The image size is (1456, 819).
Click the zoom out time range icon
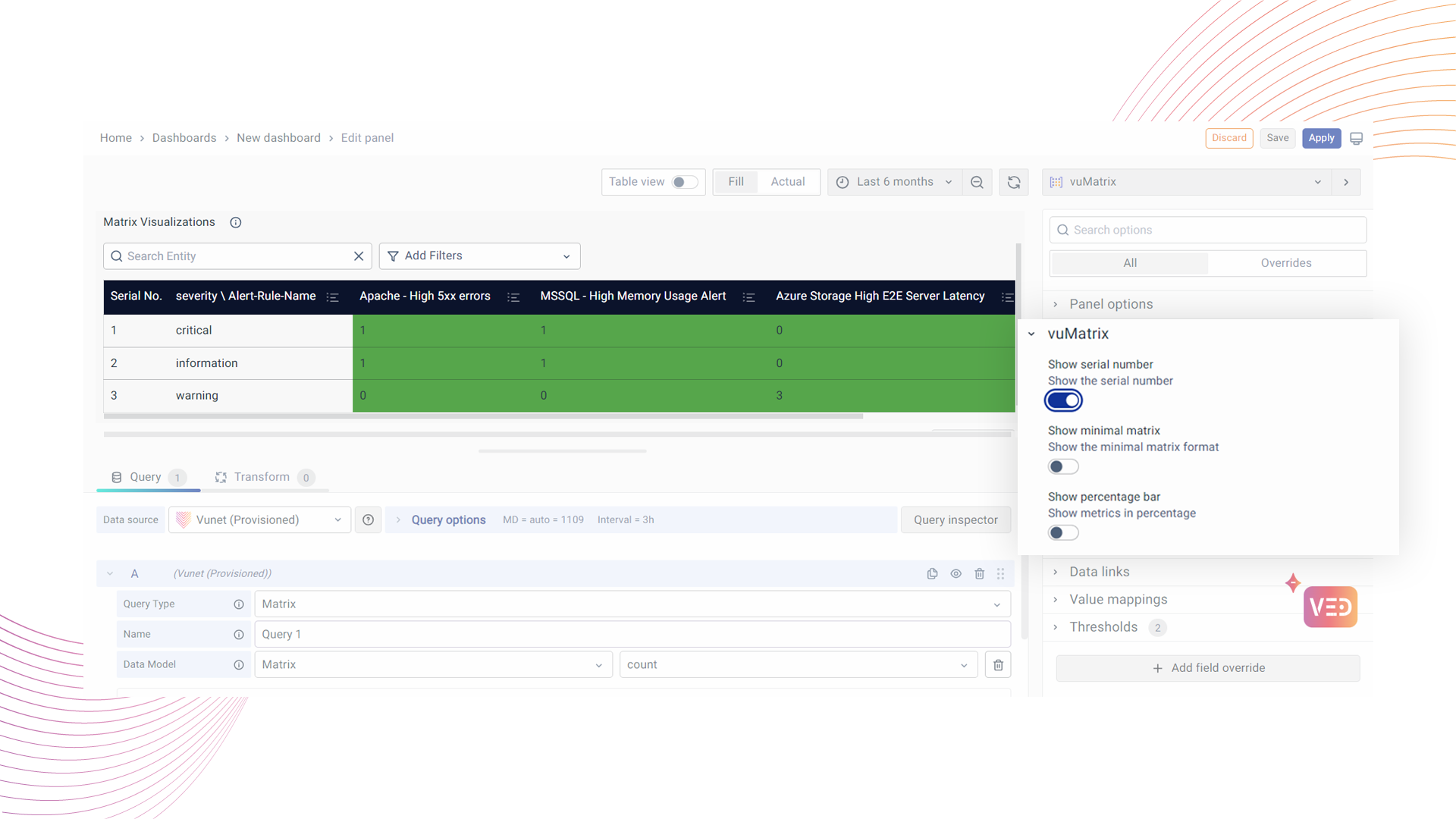click(977, 182)
